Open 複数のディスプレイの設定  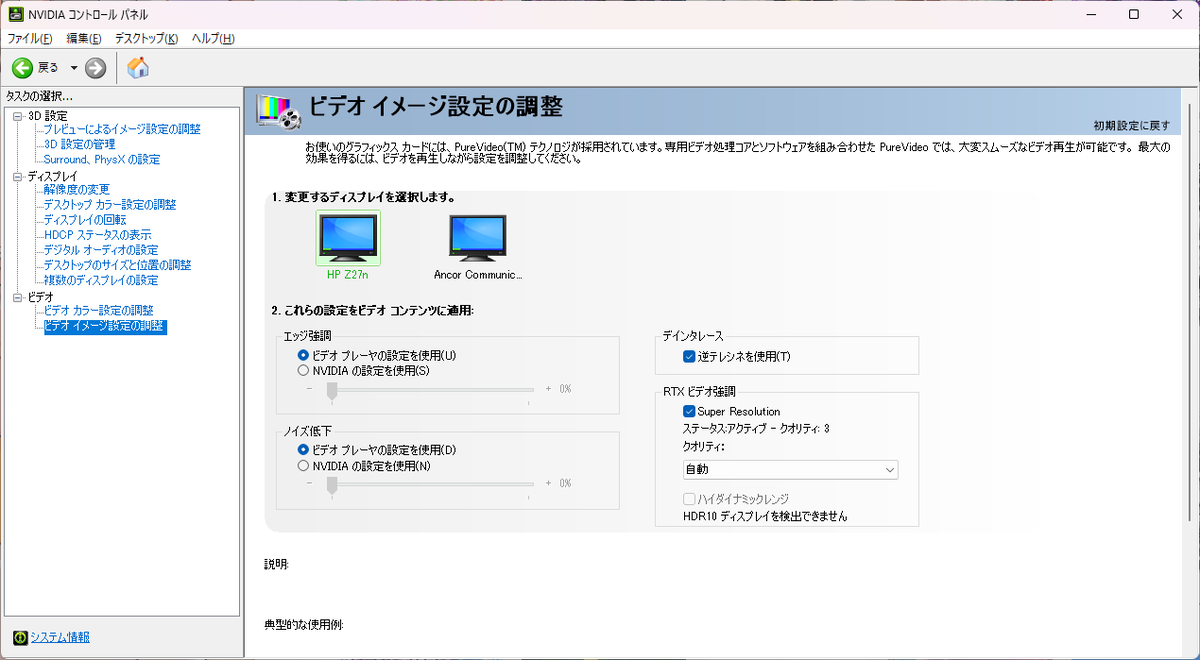(101, 280)
